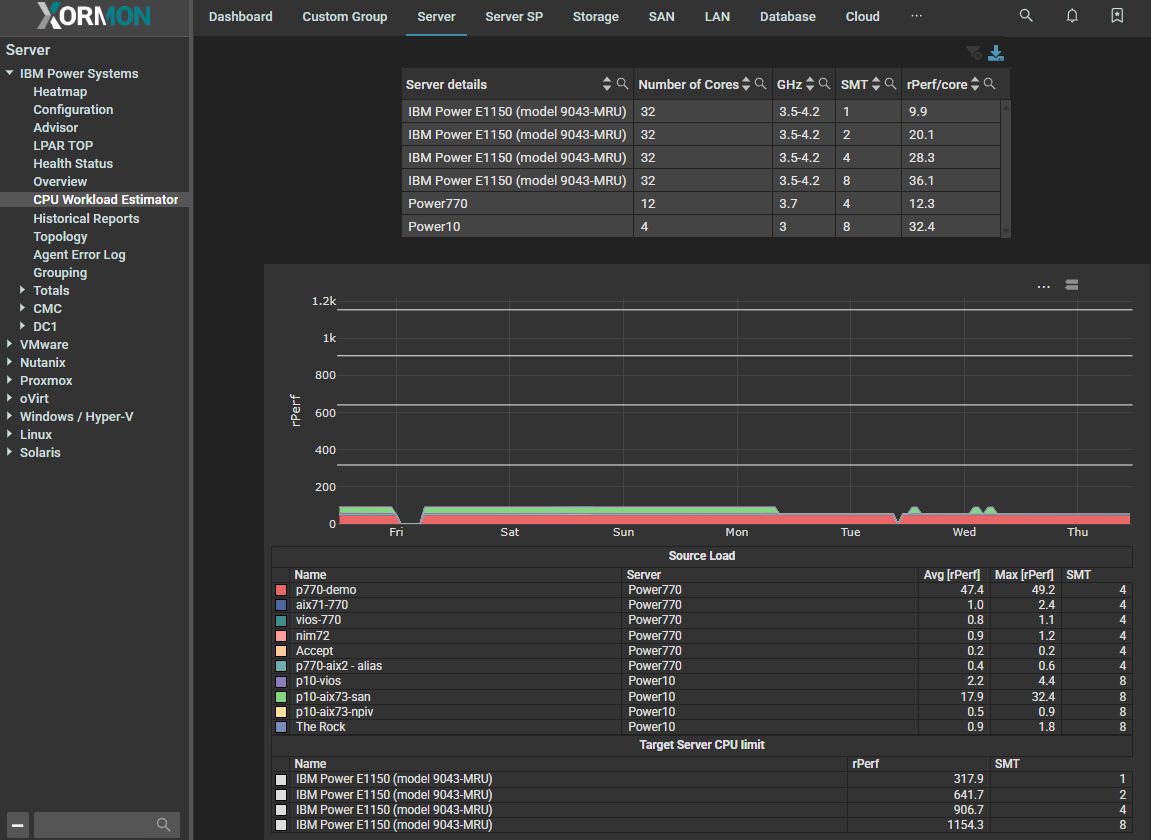The height and width of the screenshot is (840, 1151).
Task: Toggle the p770-demo series in legend
Action: pyautogui.click(x=281, y=590)
